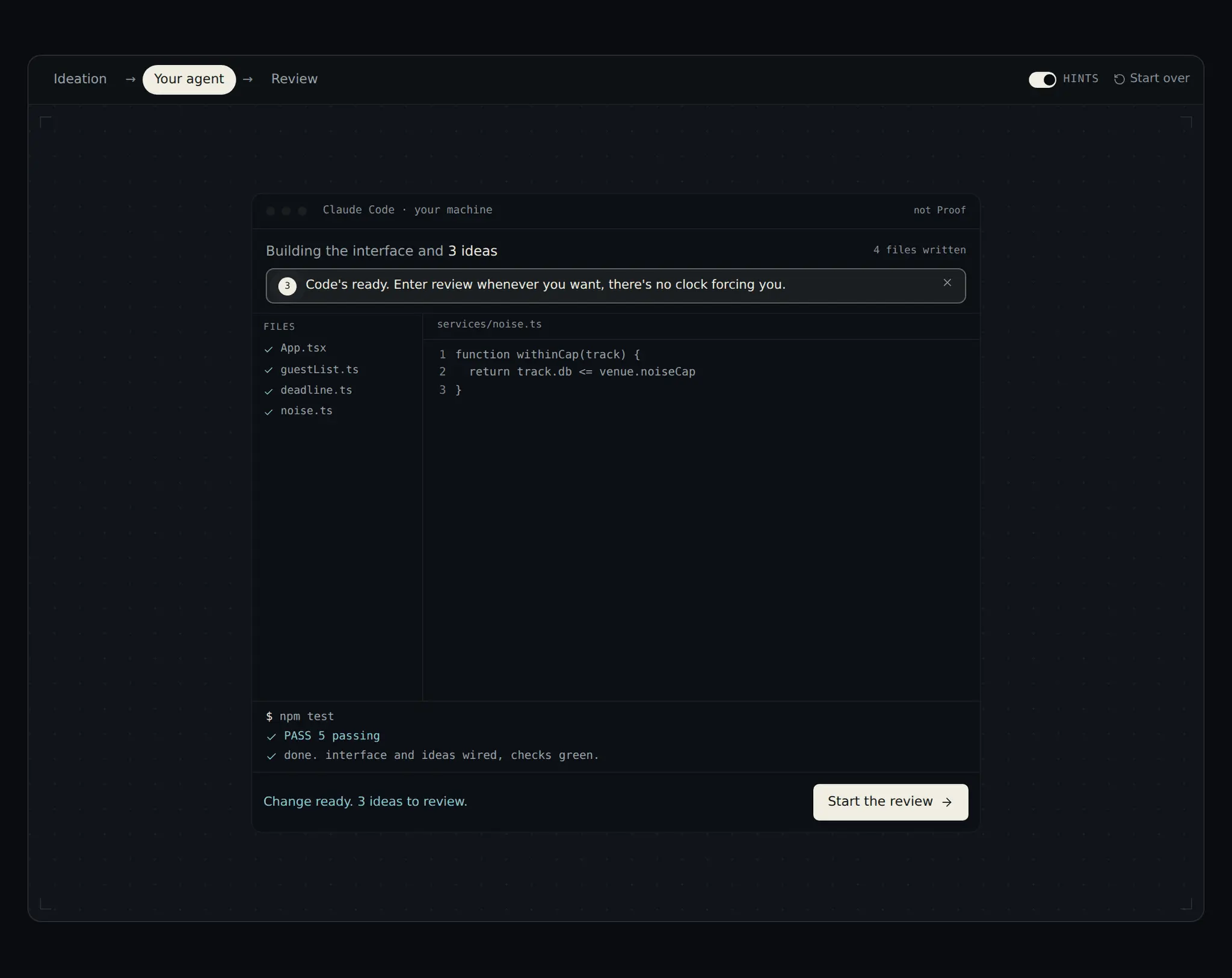Click Change ready. 3 ideas to review text
This screenshot has width=1232, height=978.
point(365,802)
